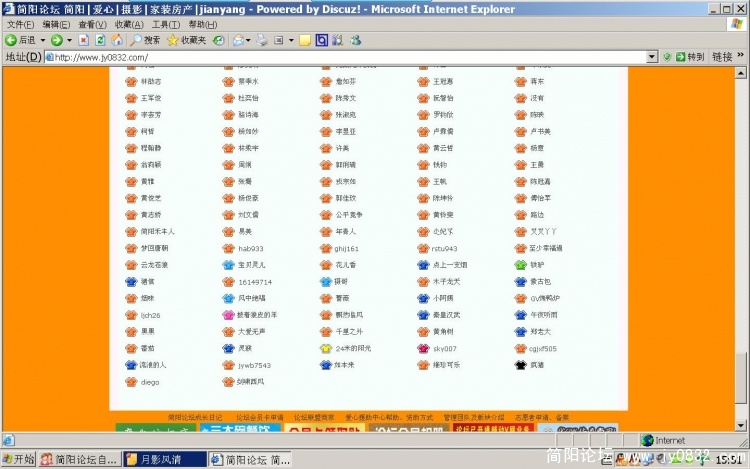This screenshot has width=750, height=469.
Task: Click the Internet zone globe in status bar
Action: (x=647, y=440)
